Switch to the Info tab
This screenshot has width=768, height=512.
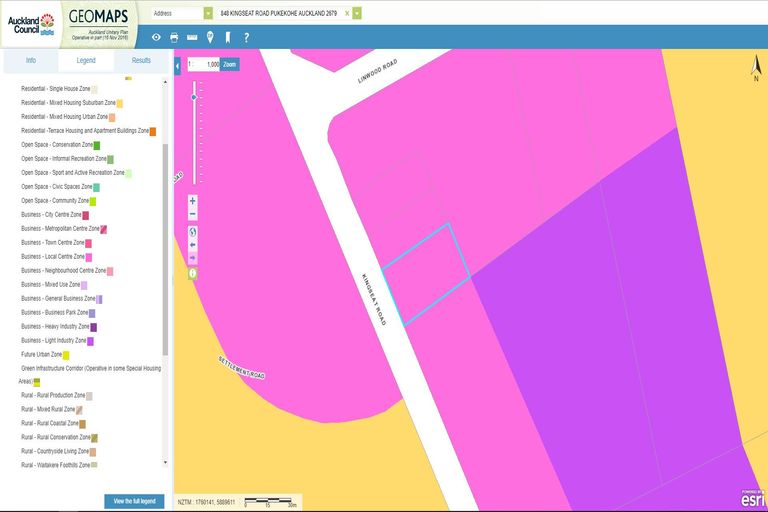tap(31, 61)
